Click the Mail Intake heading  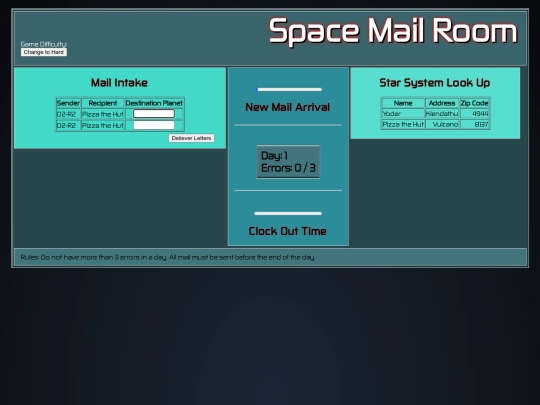120,83
